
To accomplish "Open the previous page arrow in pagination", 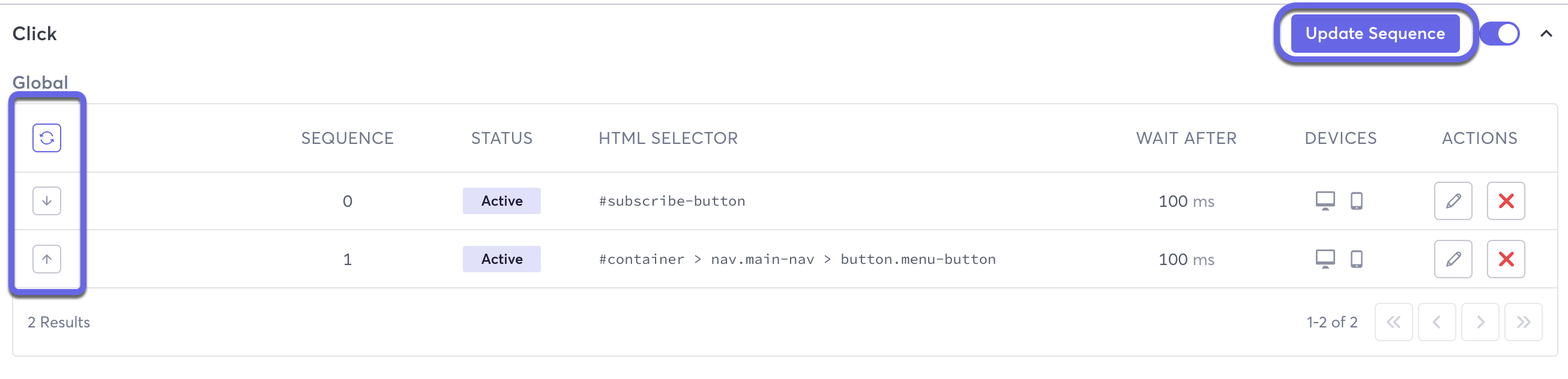I will point(1437,322).
